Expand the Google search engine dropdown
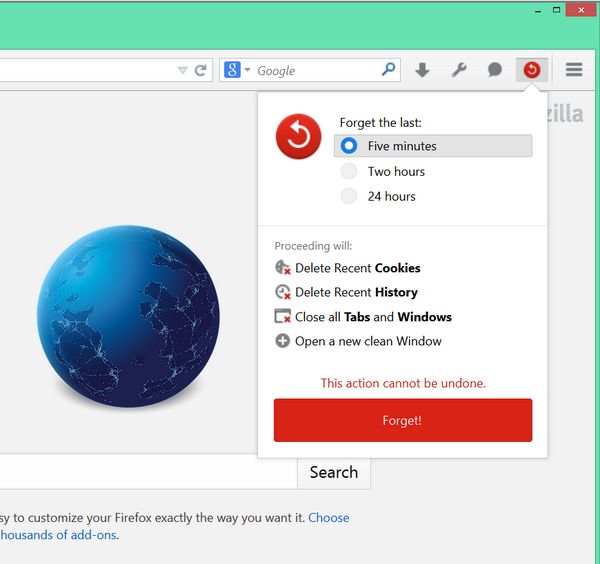Viewport: 600px width, 564px height. point(237,70)
